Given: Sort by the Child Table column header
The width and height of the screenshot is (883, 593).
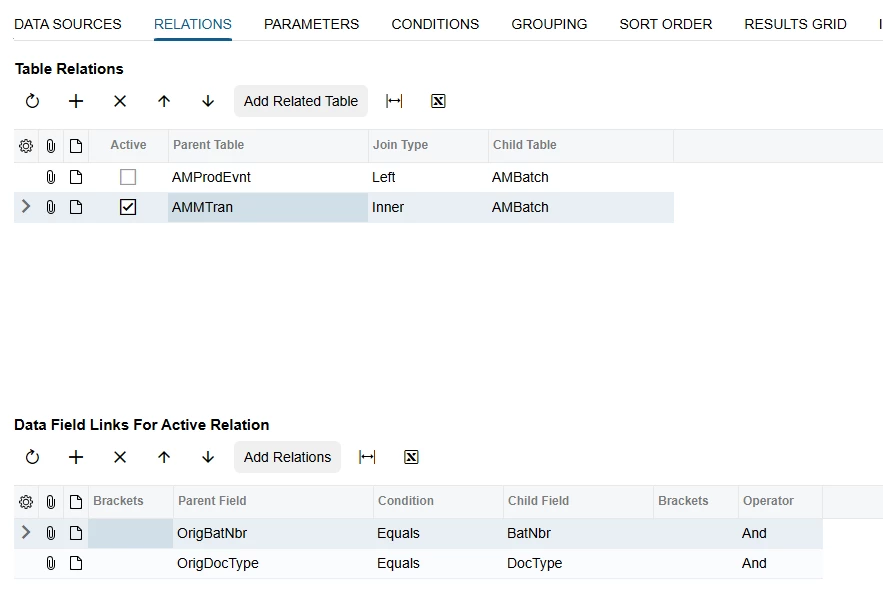Looking at the screenshot, I should pos(581,145).
